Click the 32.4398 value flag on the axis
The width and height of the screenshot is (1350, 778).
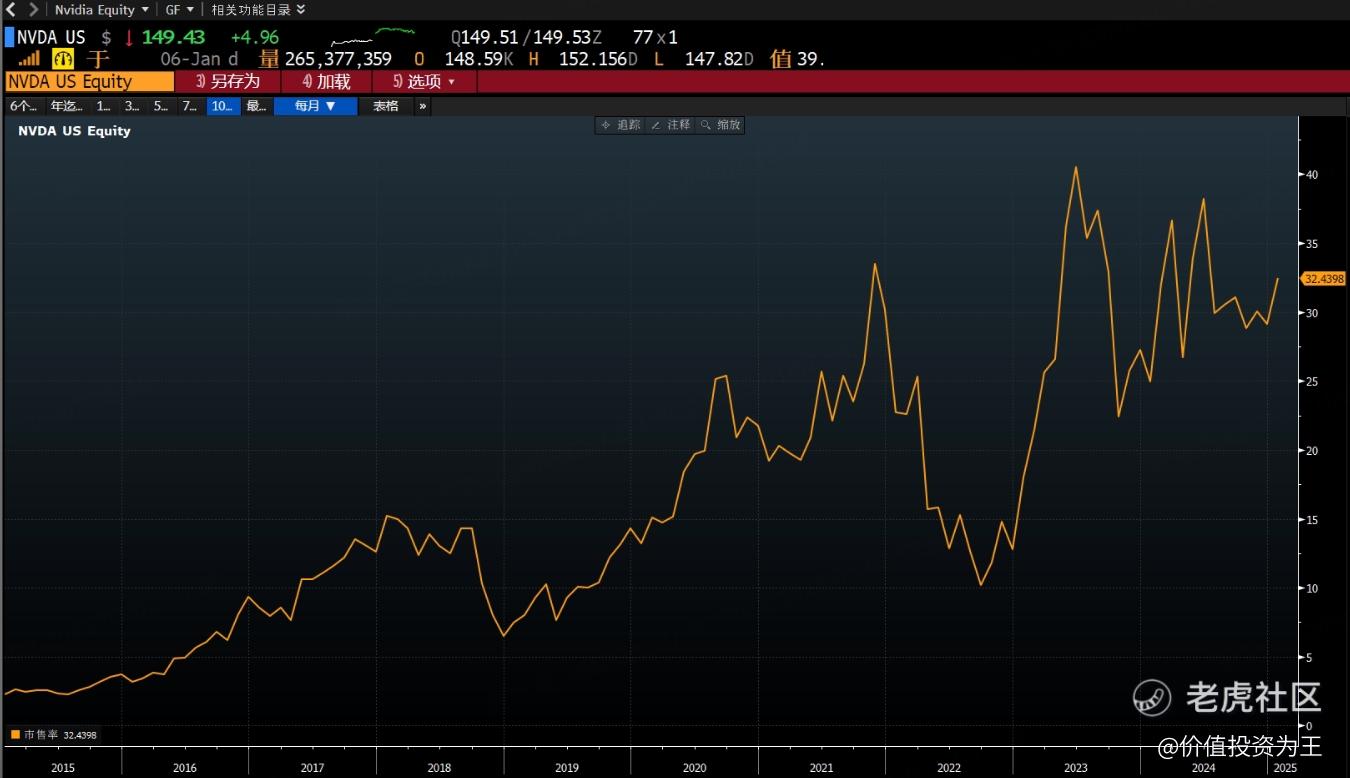click(1324, 279)
